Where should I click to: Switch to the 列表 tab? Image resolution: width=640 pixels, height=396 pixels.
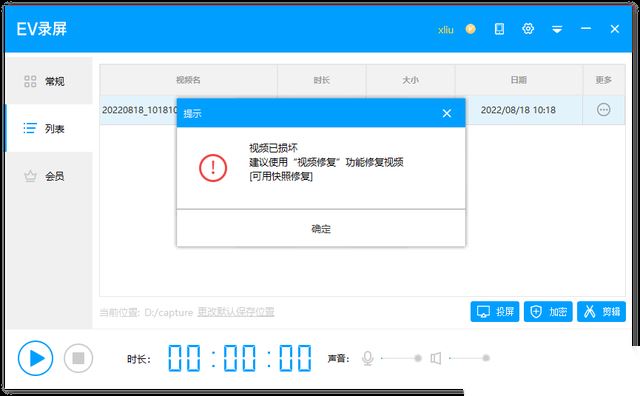coord(49,128)
